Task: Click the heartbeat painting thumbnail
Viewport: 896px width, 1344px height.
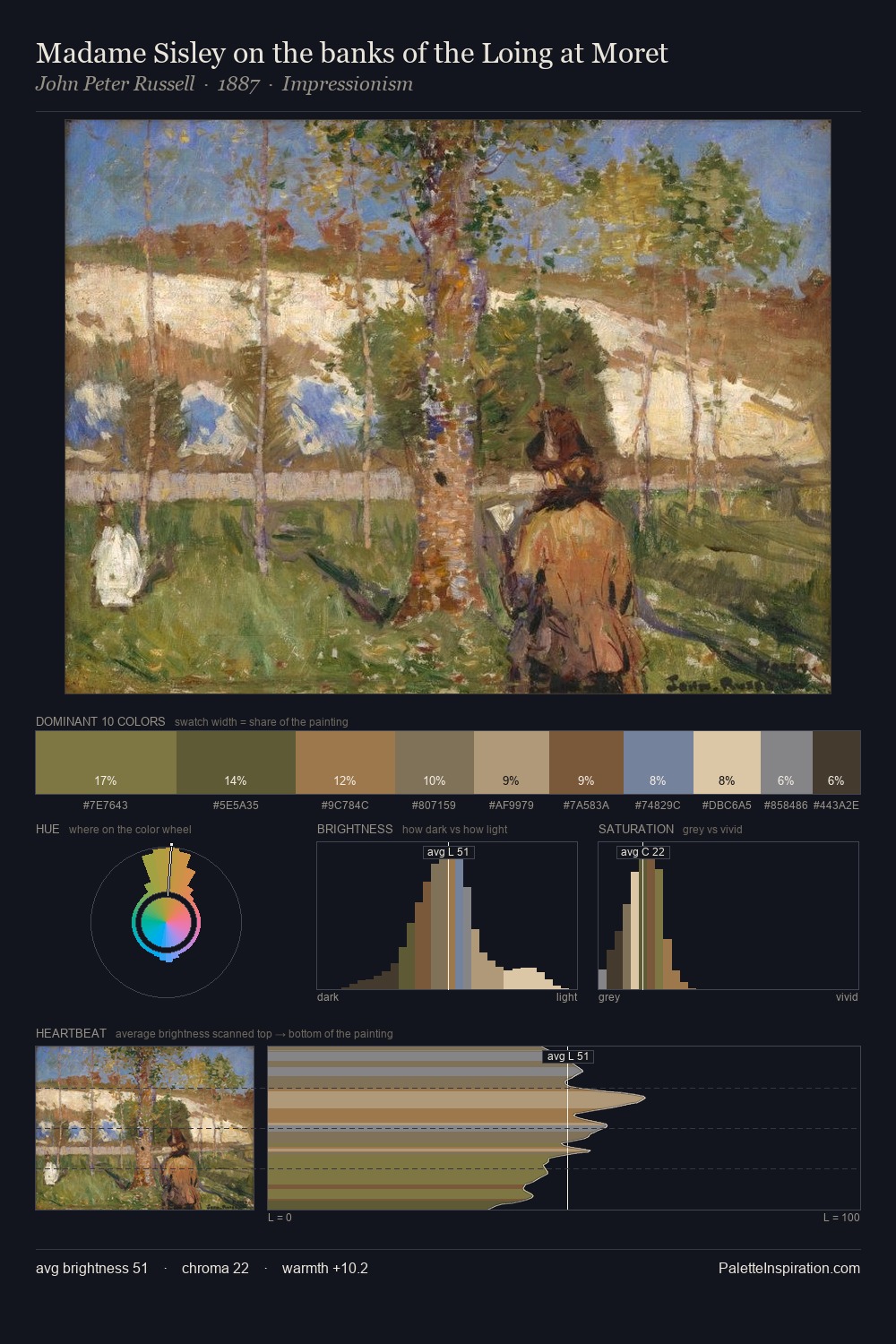Action: click(x=145, y=1128)
